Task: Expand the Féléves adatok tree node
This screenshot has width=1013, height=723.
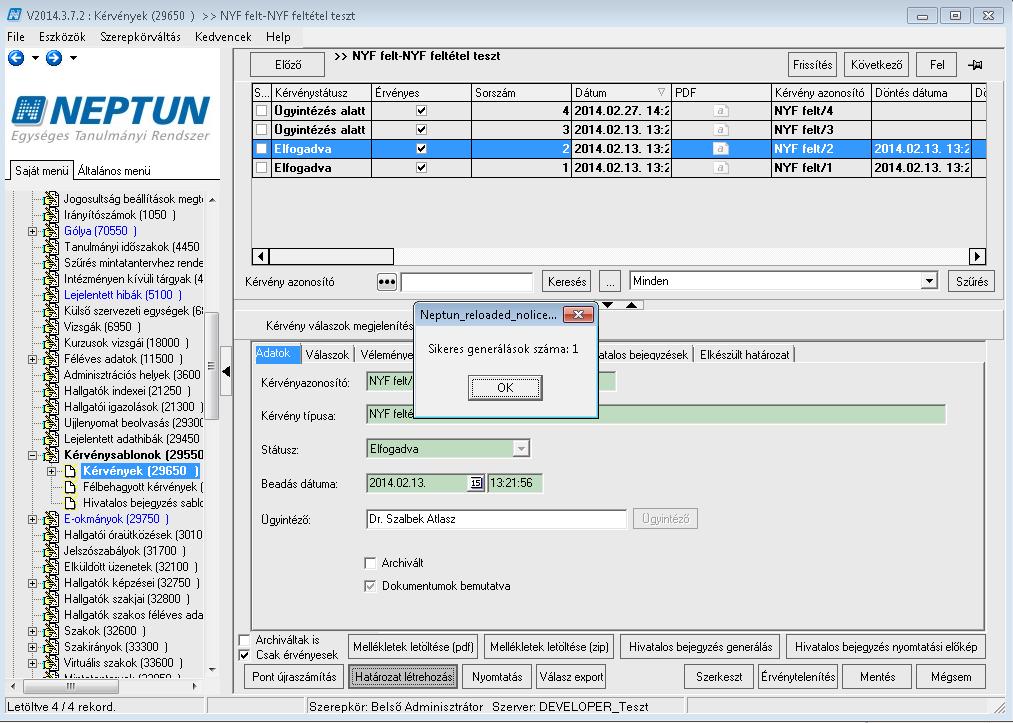Action: (33, 359)
